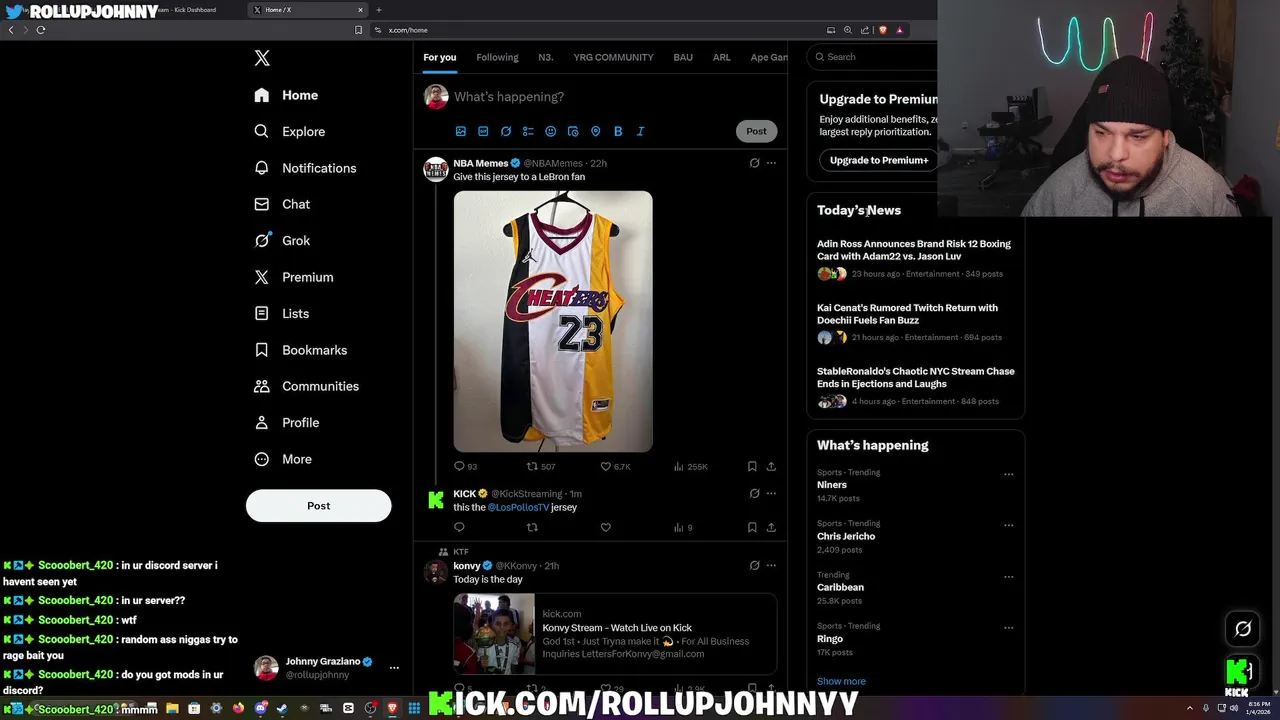Open Premium from the sidebar
1280x720 pixels.
pyautogui.click(x=293, y=277)
